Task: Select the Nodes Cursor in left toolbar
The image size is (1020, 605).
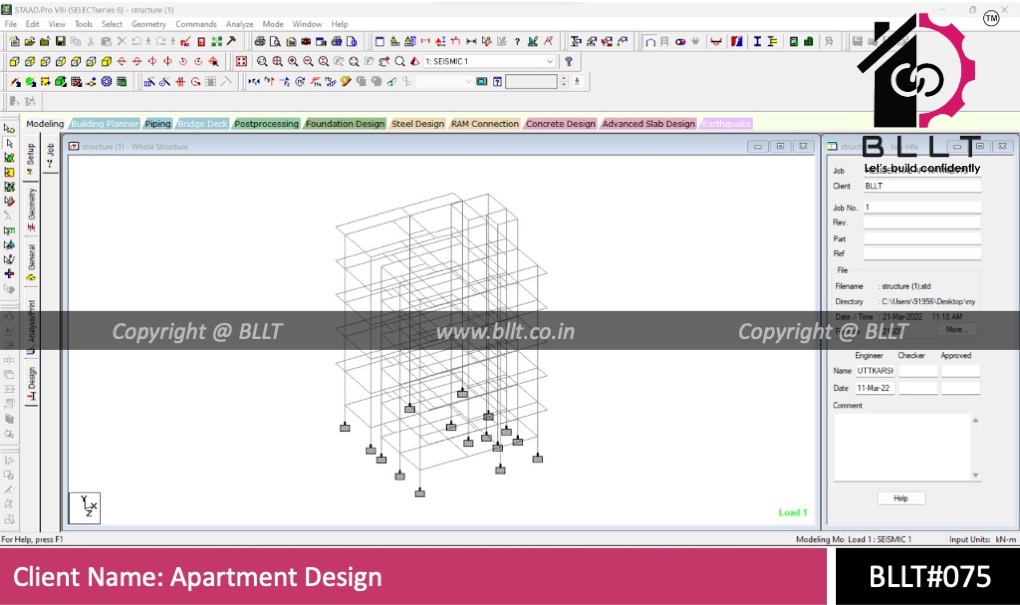Action: [x=9, y=129]
